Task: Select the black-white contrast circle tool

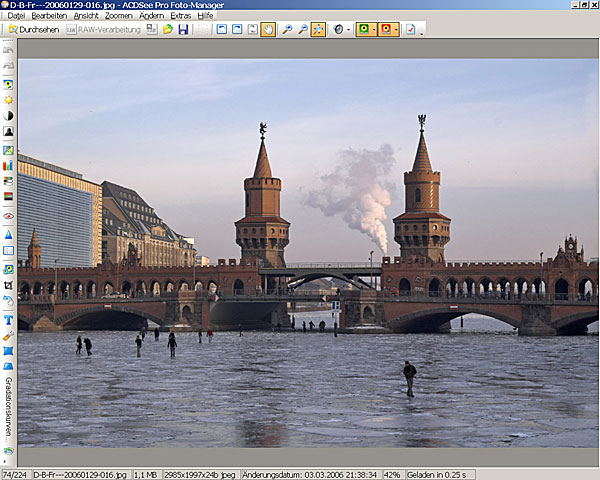Action: (8, 116)
